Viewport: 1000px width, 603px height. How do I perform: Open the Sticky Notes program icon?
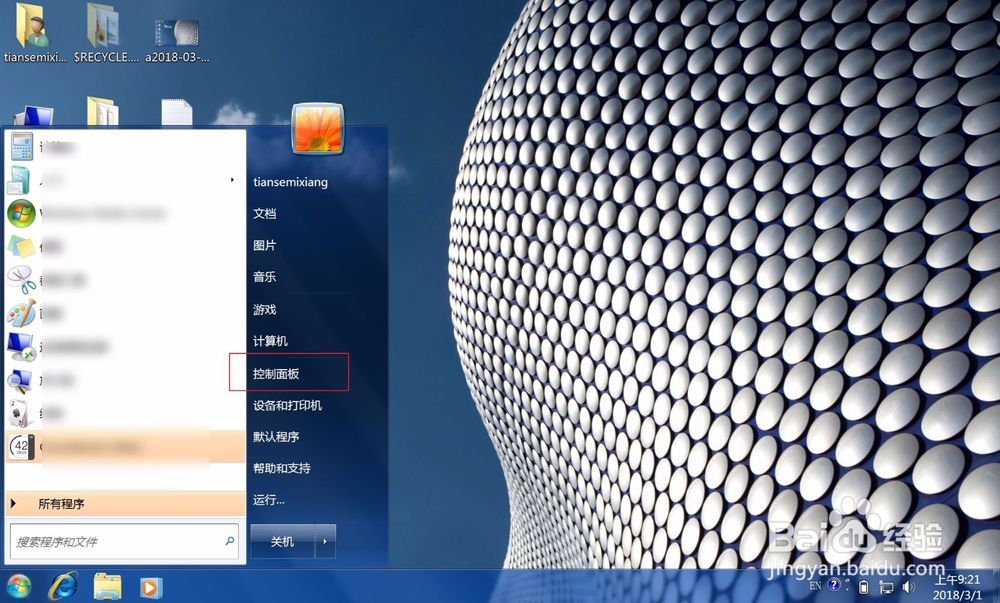(21, 246)
